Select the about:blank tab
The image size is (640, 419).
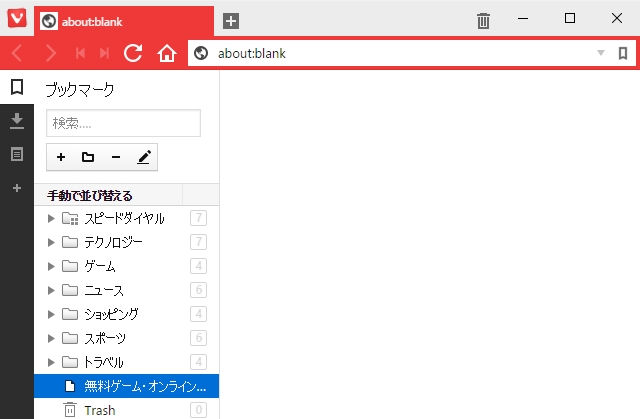point(124,21)
